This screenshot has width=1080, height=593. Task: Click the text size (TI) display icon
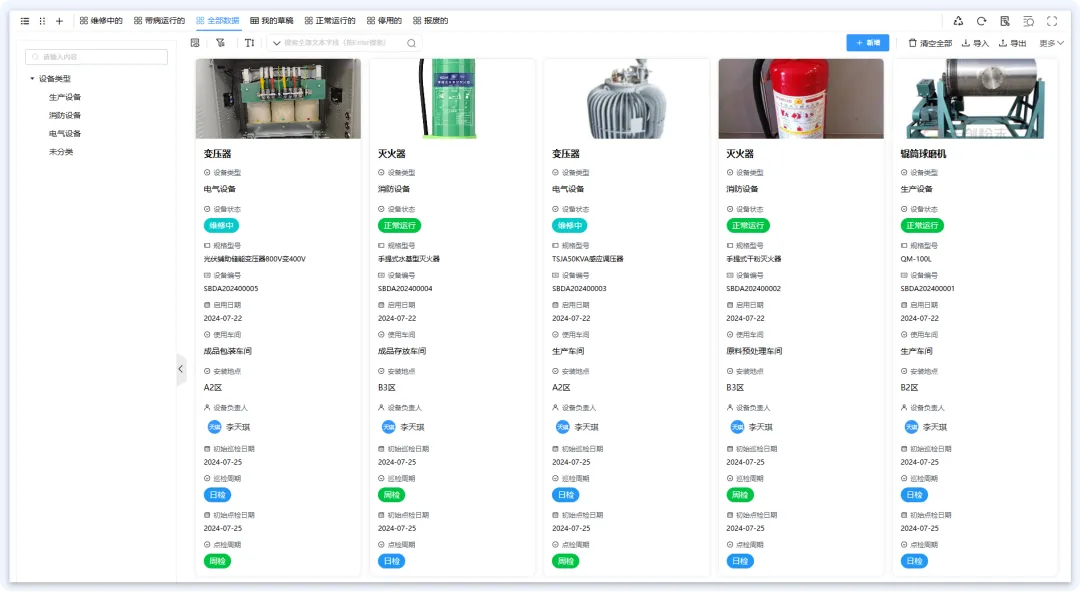pyautogui.click(x=249, y=43)
